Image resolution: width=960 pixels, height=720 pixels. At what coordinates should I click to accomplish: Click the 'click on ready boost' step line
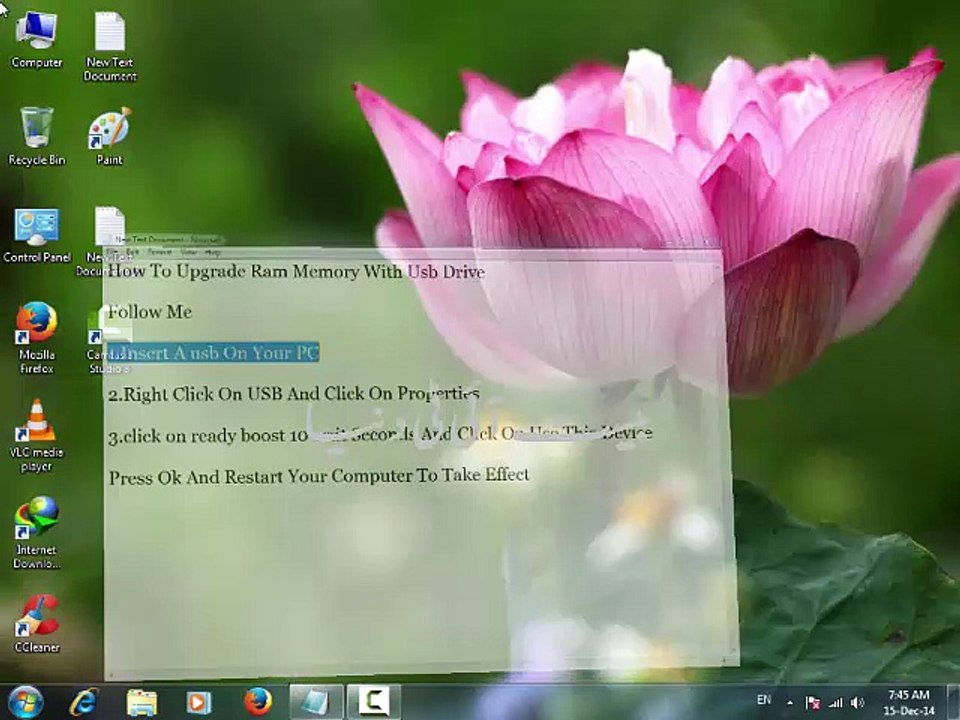pyautogui.click(x=380, y=434)
